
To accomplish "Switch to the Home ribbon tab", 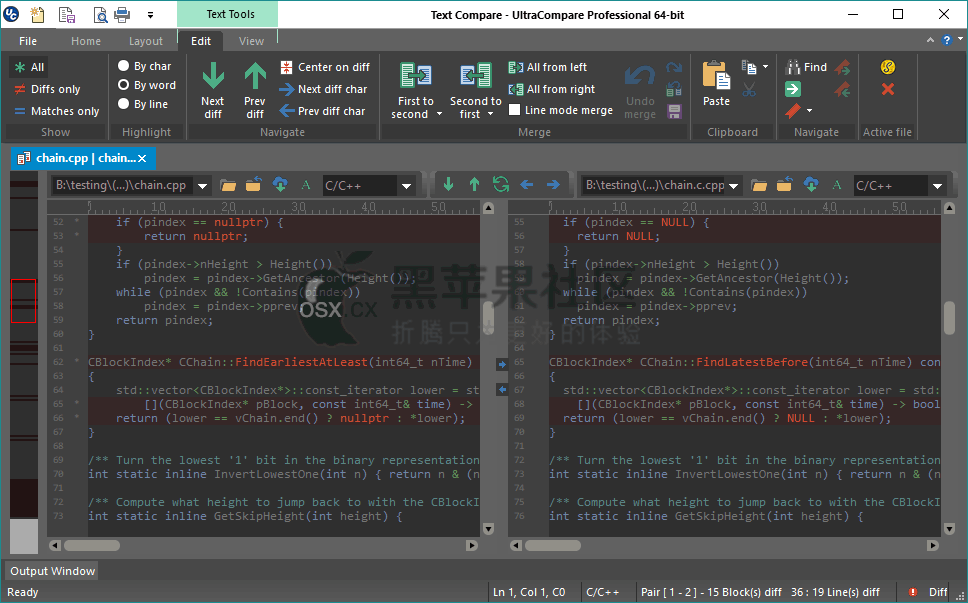I will click(86, 41).
